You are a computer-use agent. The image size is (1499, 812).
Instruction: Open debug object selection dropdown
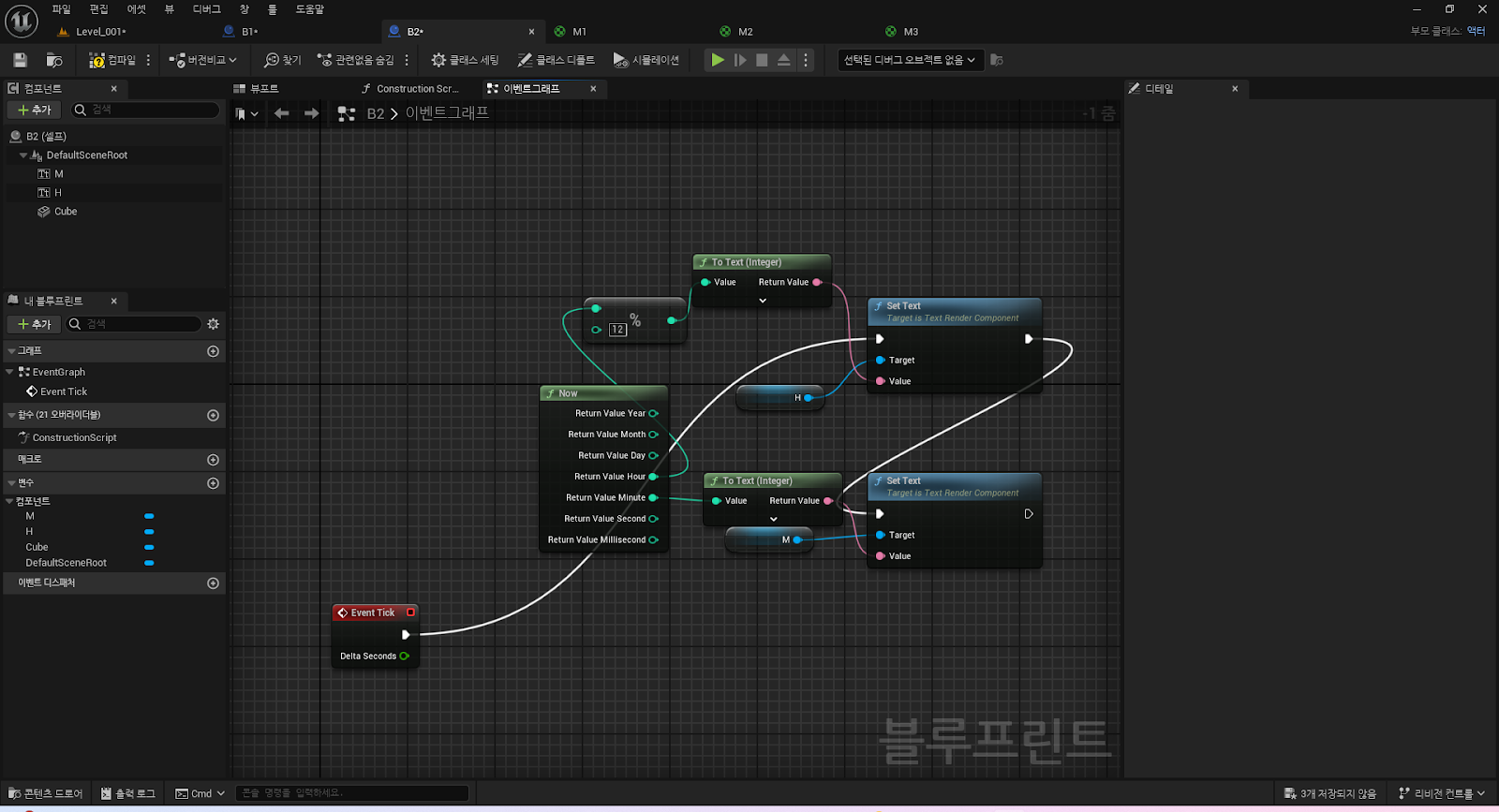coord(909,60)
